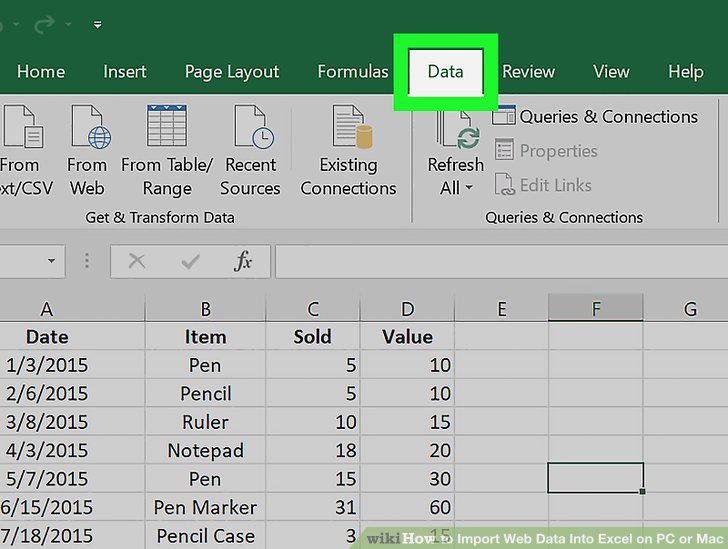
Task: Click the From Text/CSV icon
Action: pyautogui.click(x=22, y=126)
